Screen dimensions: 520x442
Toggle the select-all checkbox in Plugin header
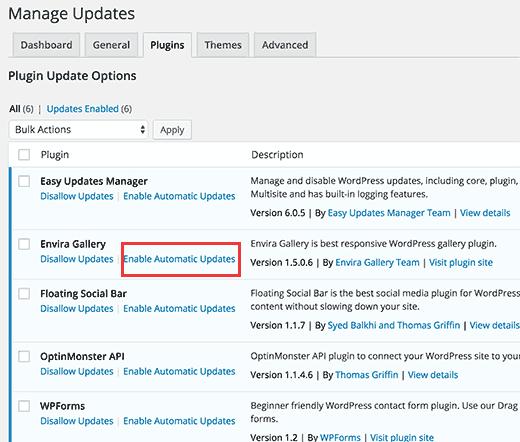coord(24,155)
